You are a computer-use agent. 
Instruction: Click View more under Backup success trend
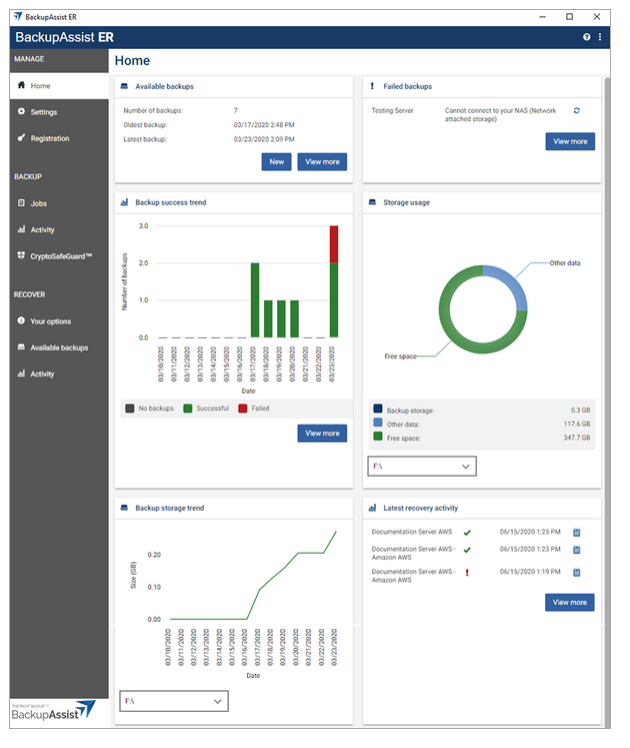point(322,433)
